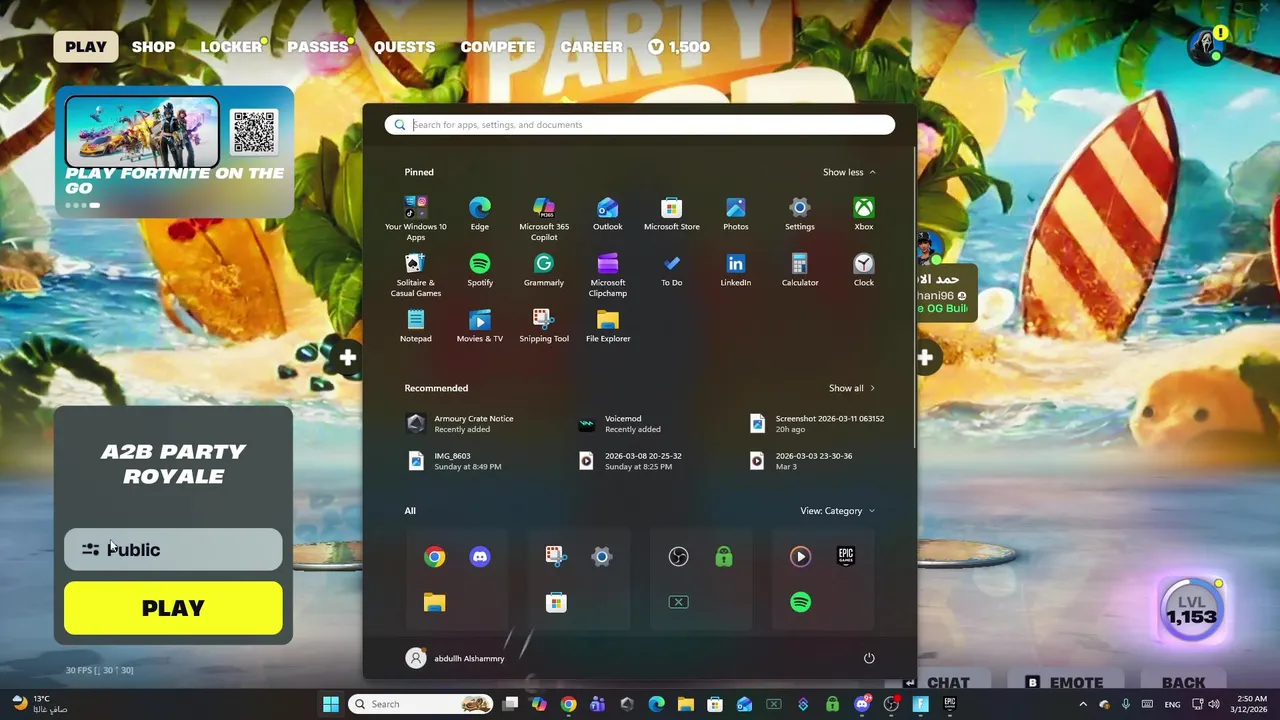This screenshot has height=720, width=1280.
Task: Launch the Xbox app
Action: tap(864, 214)
